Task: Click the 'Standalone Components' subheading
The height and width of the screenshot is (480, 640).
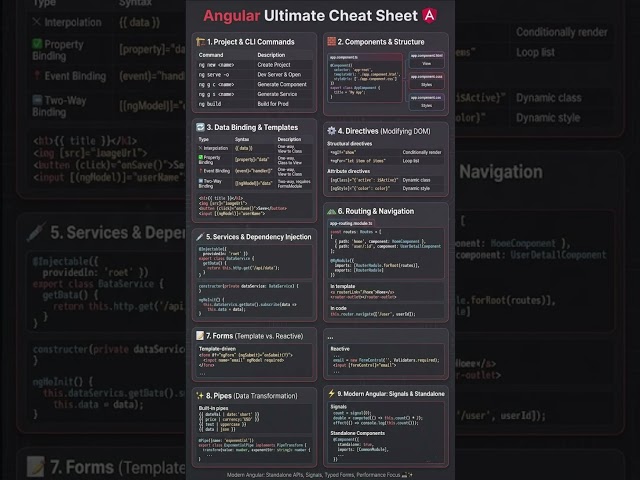Action: [358, 433]
